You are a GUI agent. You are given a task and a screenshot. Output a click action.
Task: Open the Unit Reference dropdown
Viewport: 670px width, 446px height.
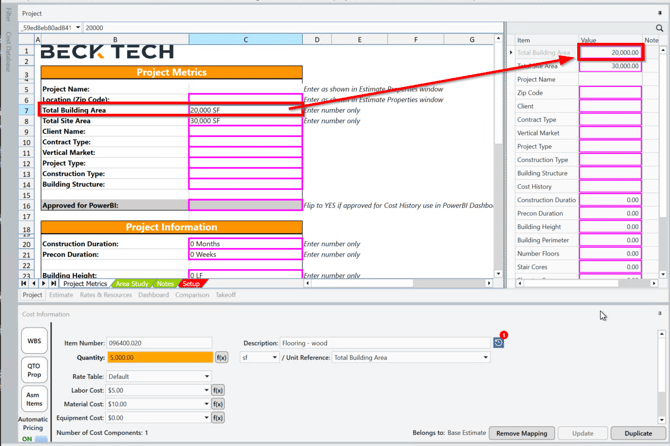click(486, 357)
